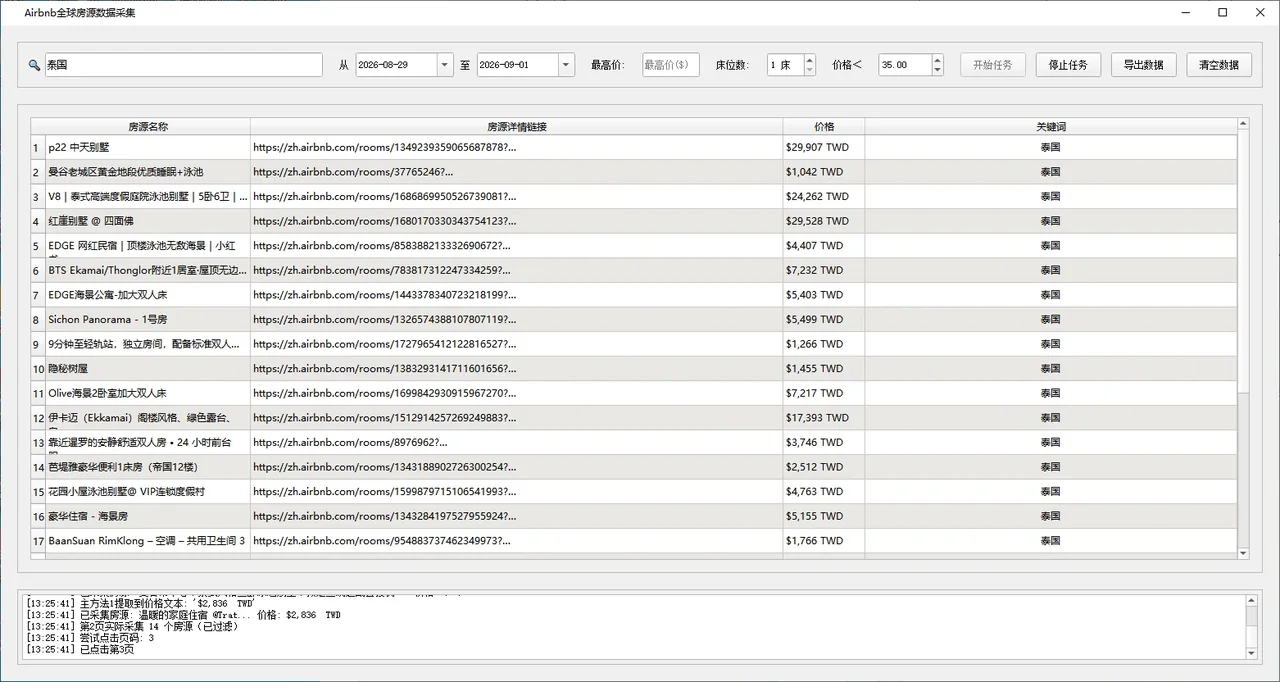The width and height of the screenshot is (1280, 682).
Task: Select listing EDGE海景公寓-加大双人床
Action: 148,295
